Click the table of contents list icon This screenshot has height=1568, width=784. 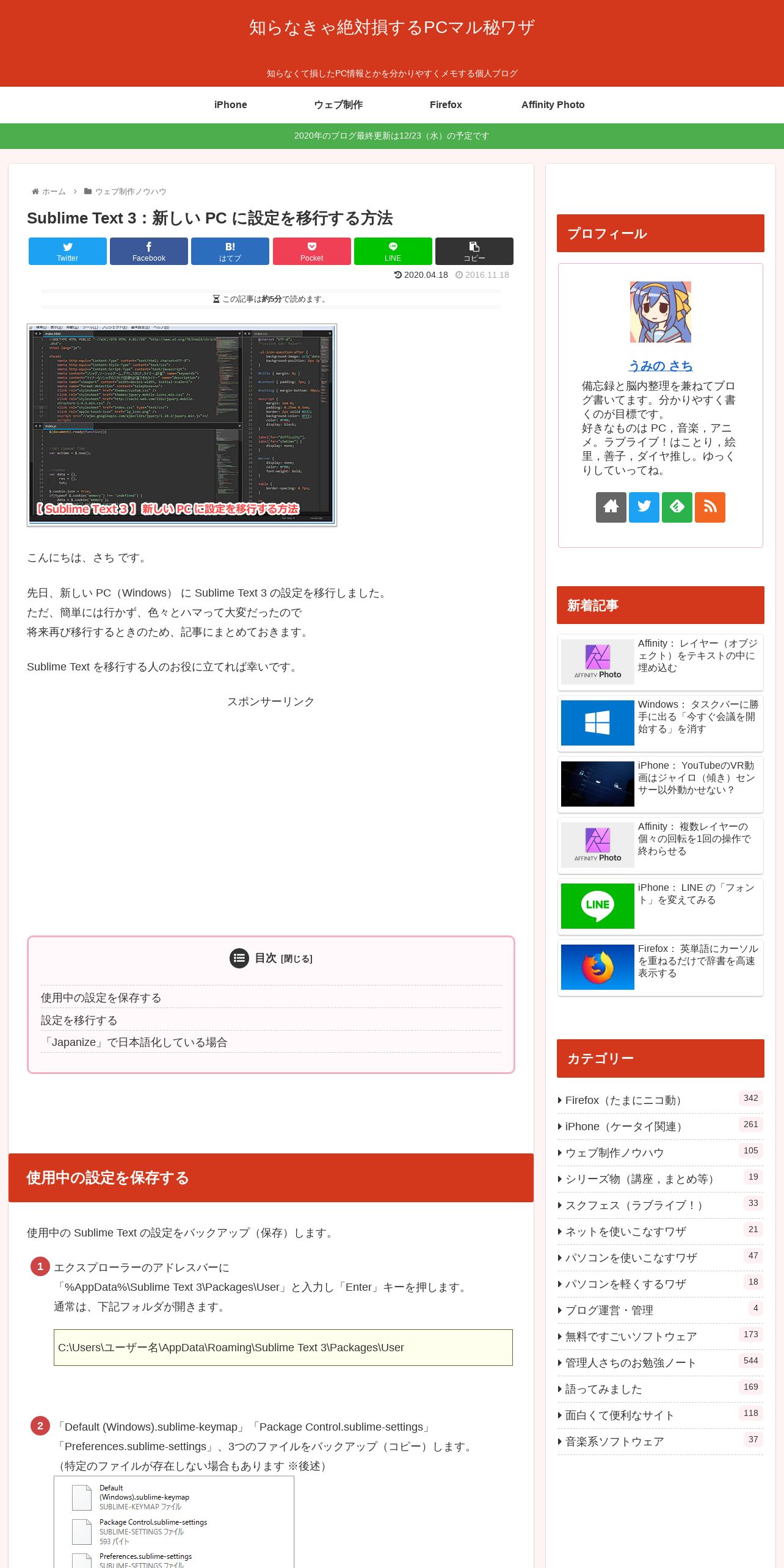[x=239, y=959]
